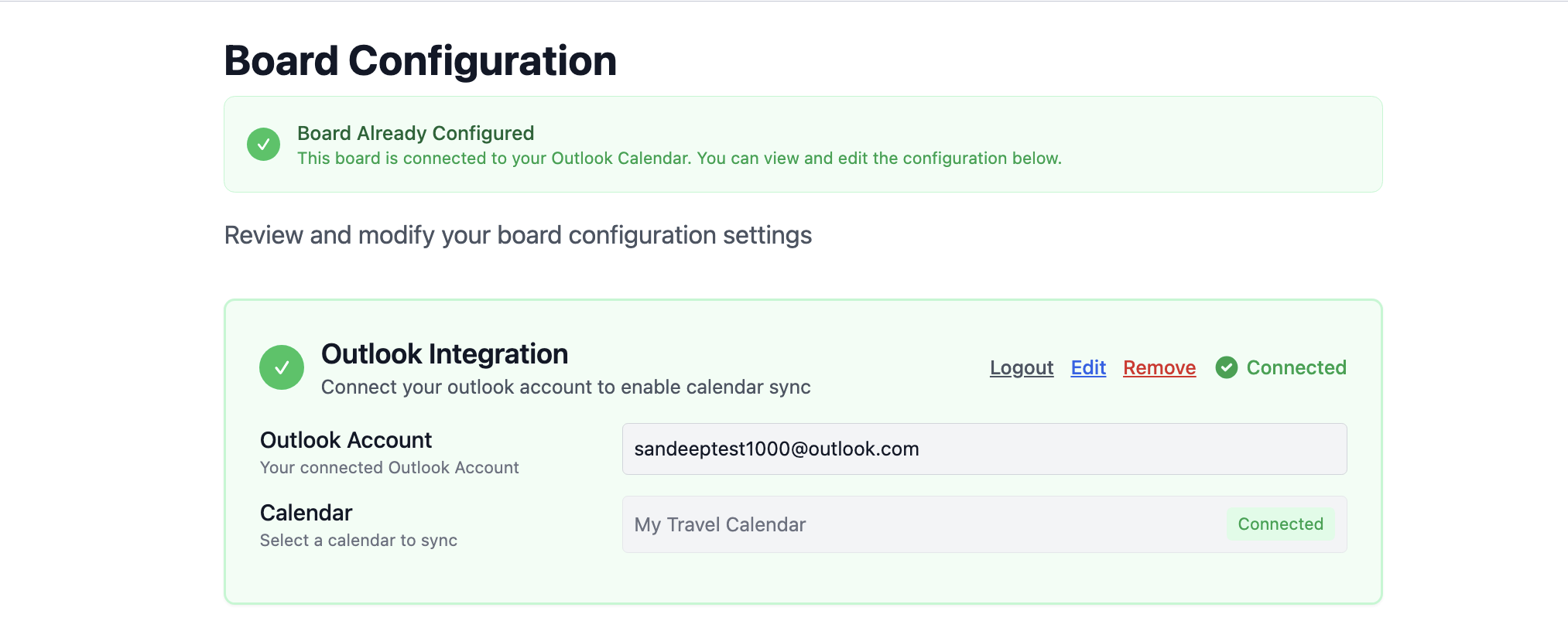Click the Logout link

pos(1021,367)
